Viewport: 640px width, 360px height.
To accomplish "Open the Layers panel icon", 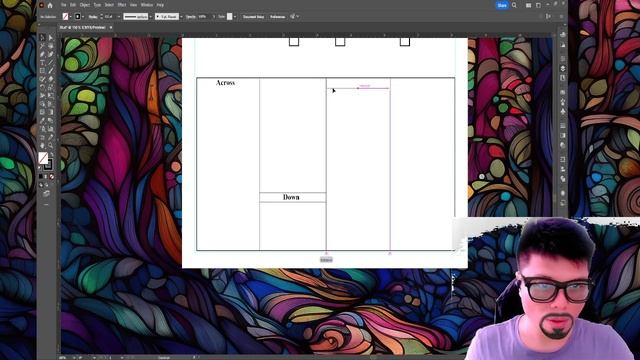I will (x=563, y=68).
